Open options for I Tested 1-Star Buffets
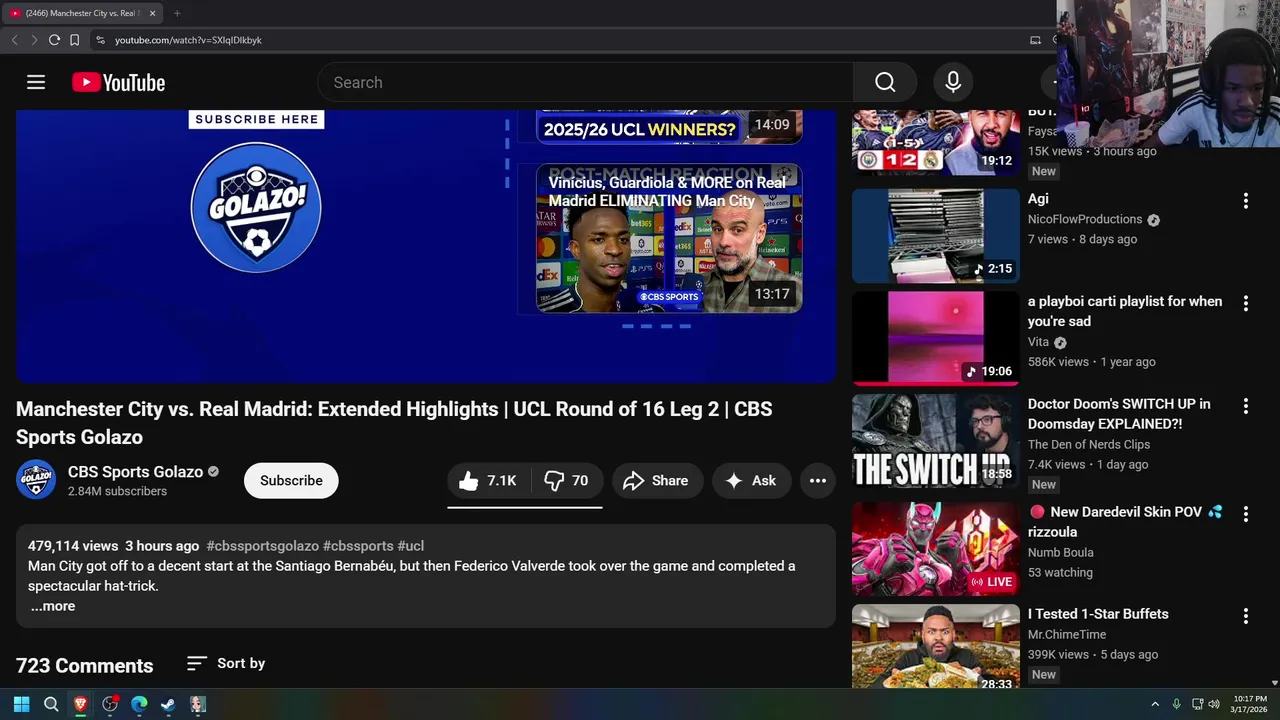 point(1245,616)
